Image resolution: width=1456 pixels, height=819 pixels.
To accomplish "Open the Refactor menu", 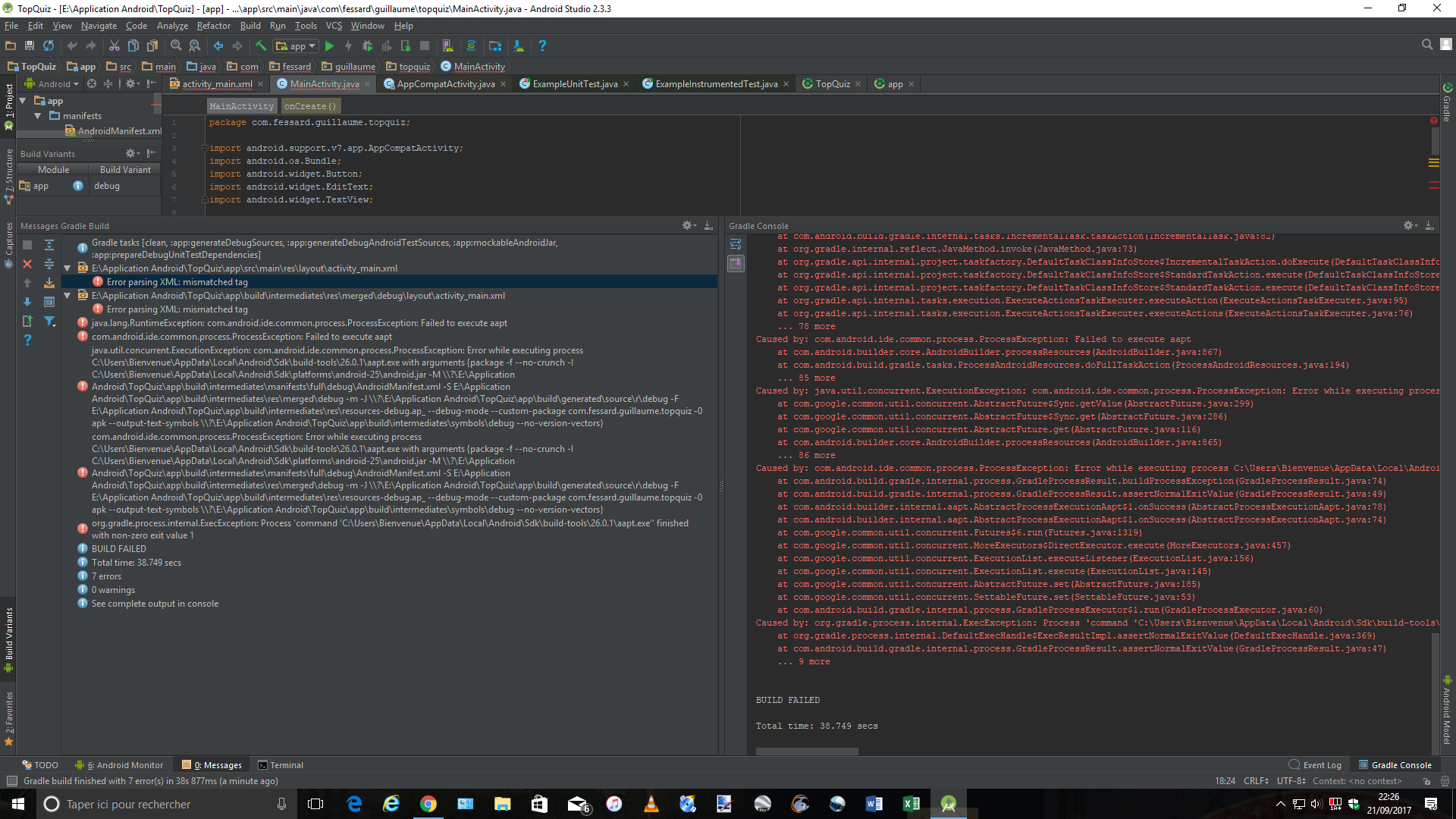I will tap(213, 25).
